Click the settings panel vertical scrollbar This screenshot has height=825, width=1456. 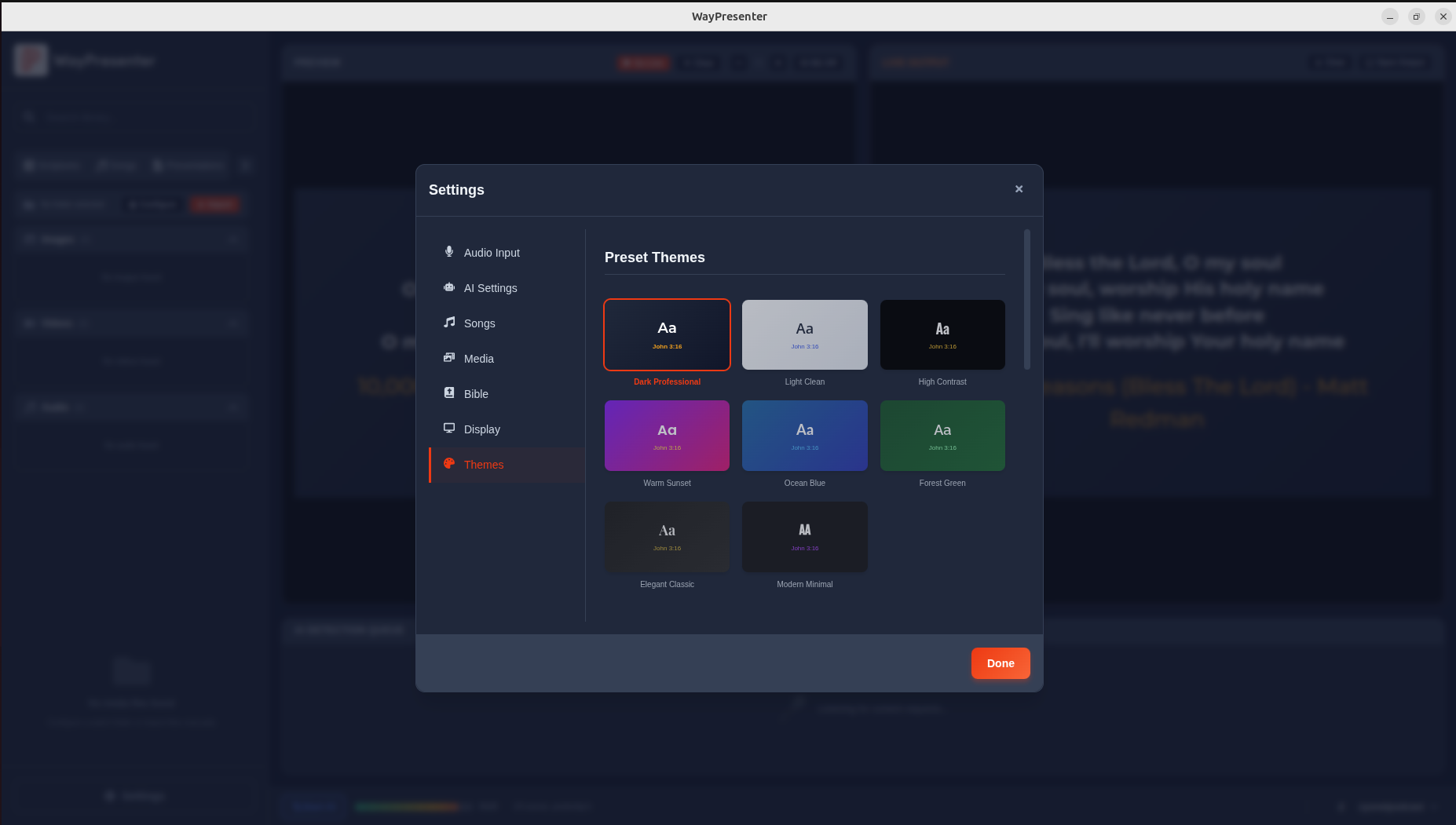click(1026, 299)
